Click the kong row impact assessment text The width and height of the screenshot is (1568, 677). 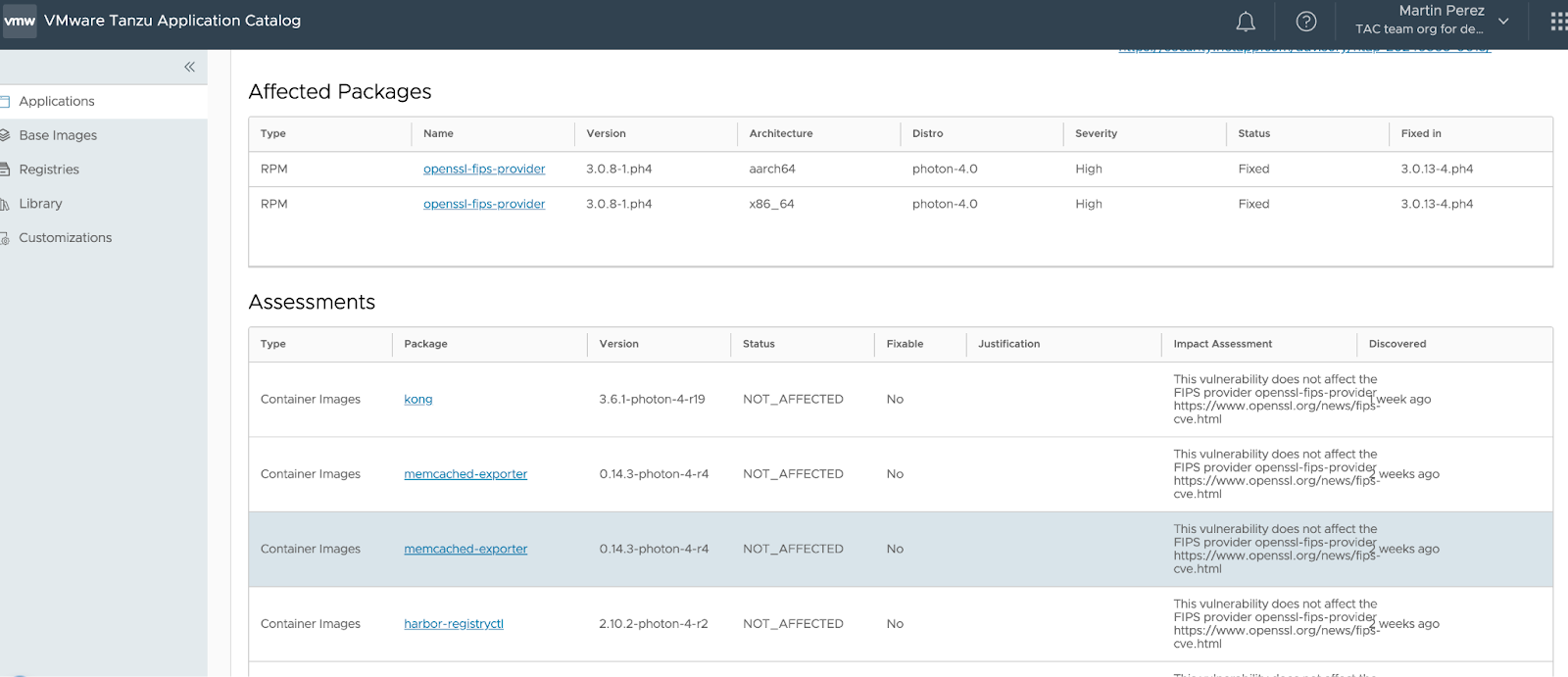tap(1276, 399)
